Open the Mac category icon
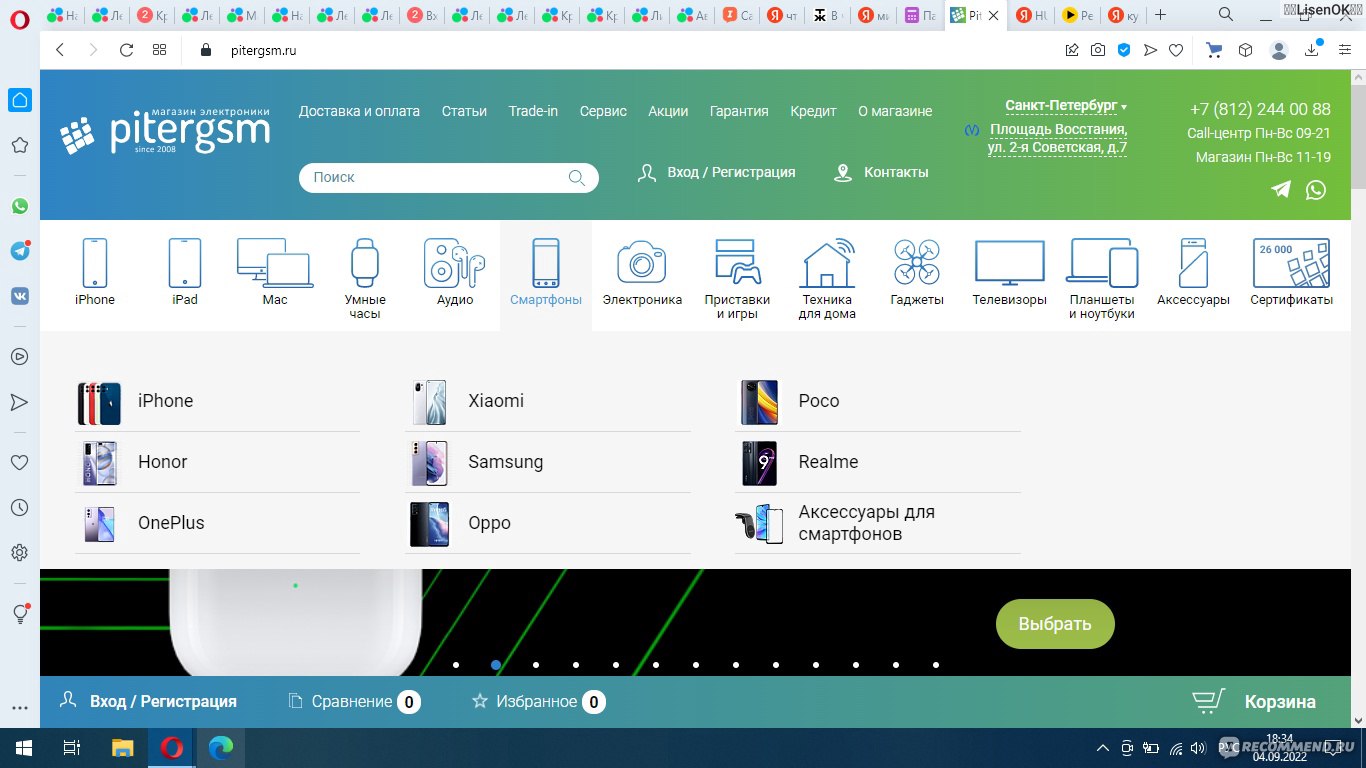The height and width of the screenshot is (768, 1366). coord(275,263)
